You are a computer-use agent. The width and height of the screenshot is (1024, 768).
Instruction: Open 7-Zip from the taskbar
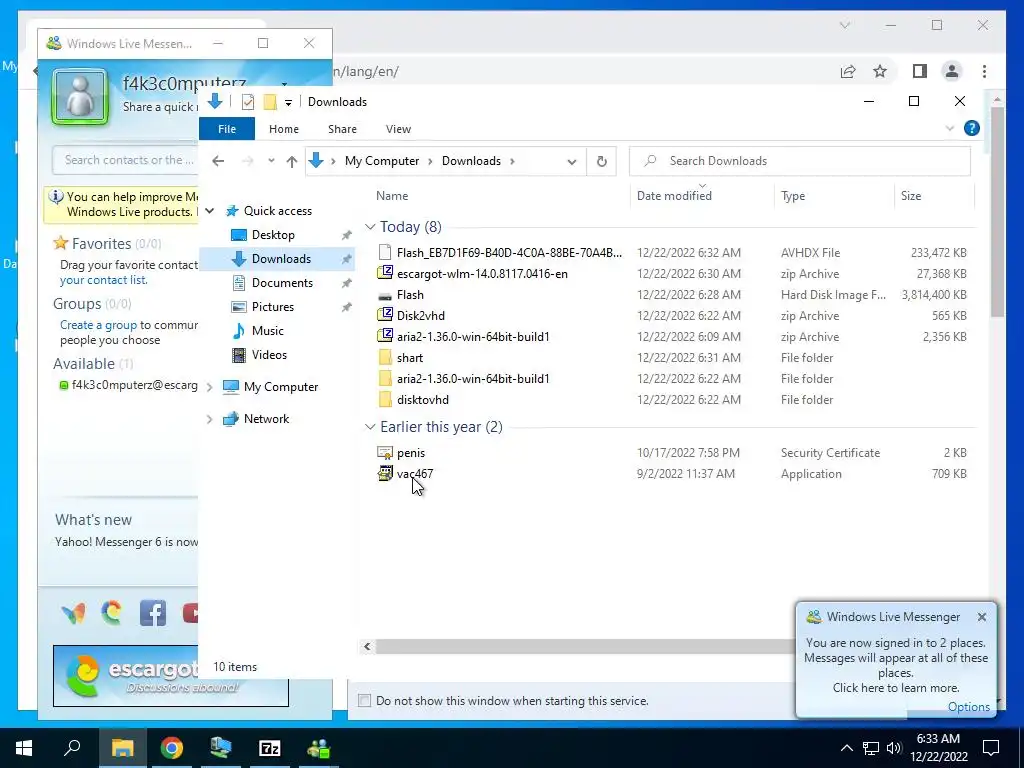point(270,748)
